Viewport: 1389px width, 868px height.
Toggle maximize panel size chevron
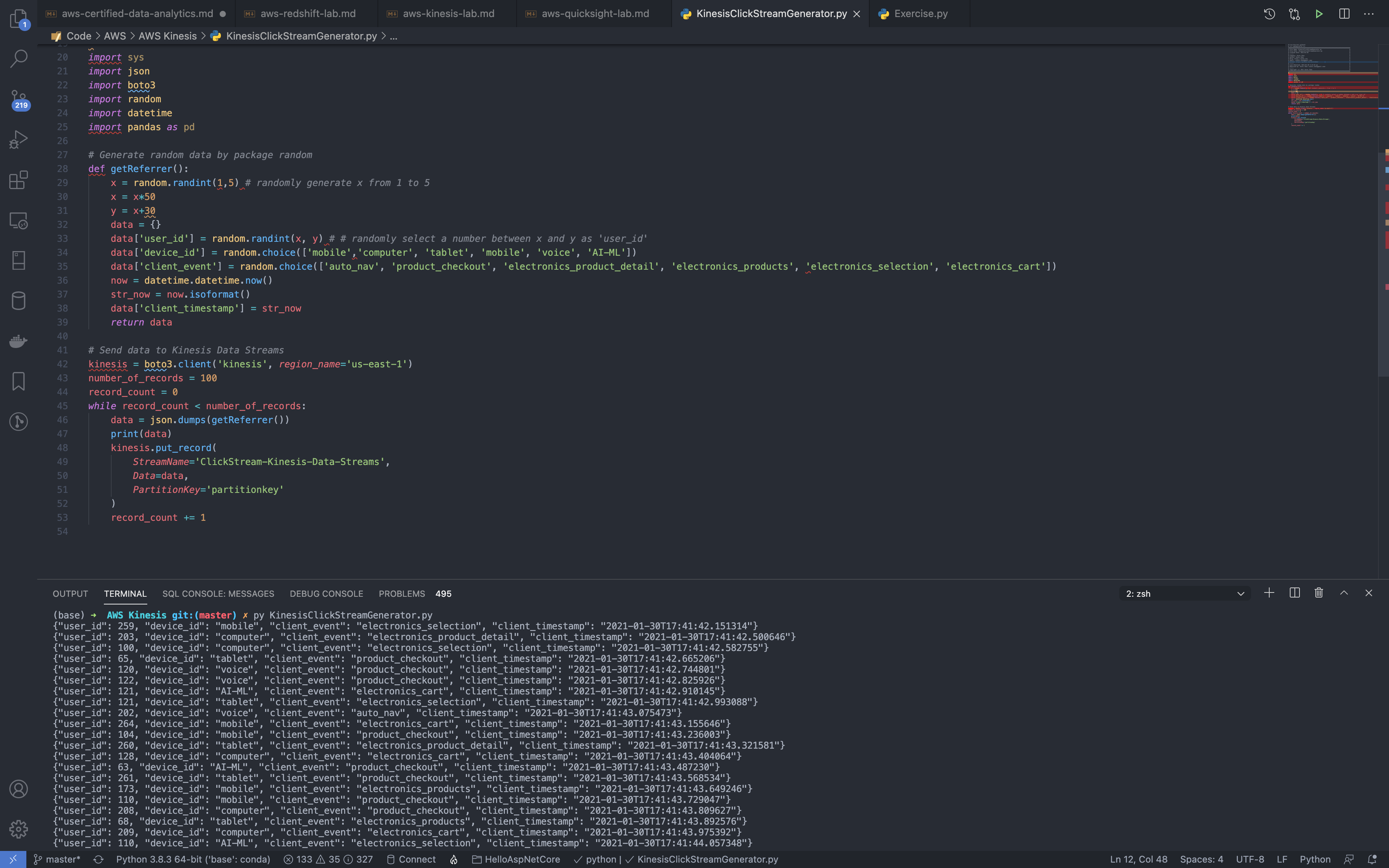pos(1344,593)
